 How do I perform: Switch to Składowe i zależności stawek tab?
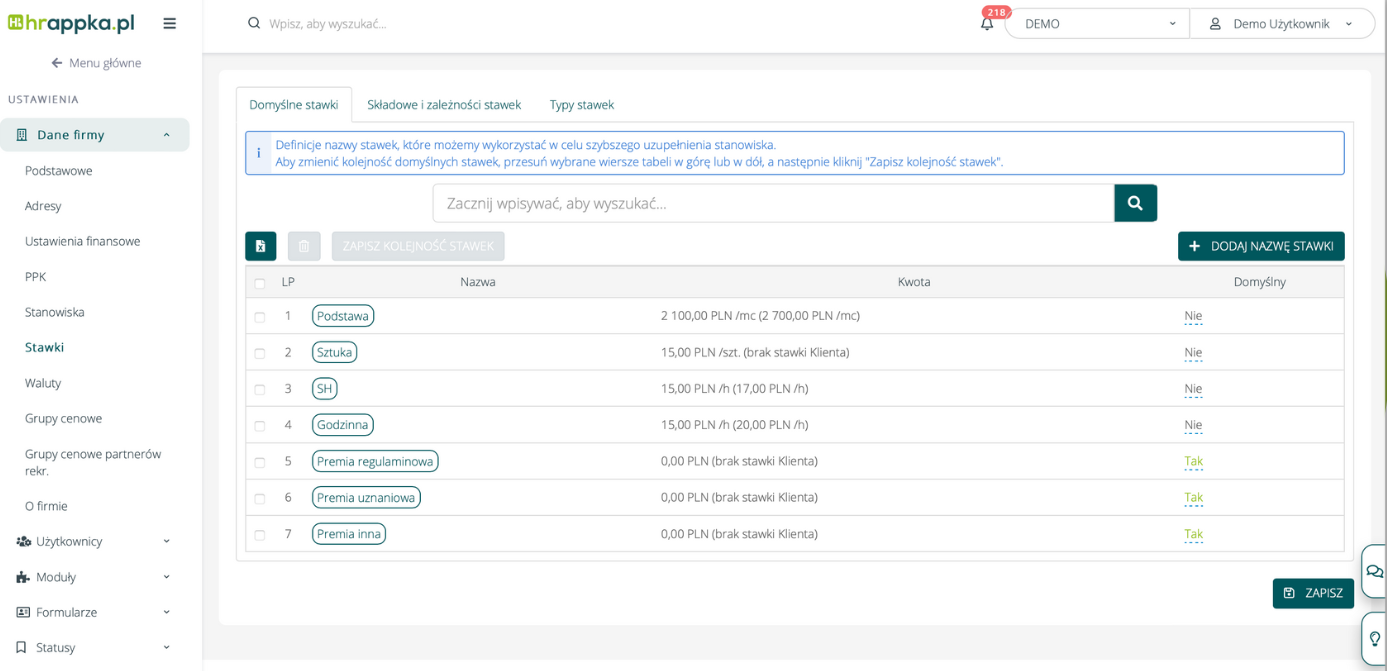point(443,105)
